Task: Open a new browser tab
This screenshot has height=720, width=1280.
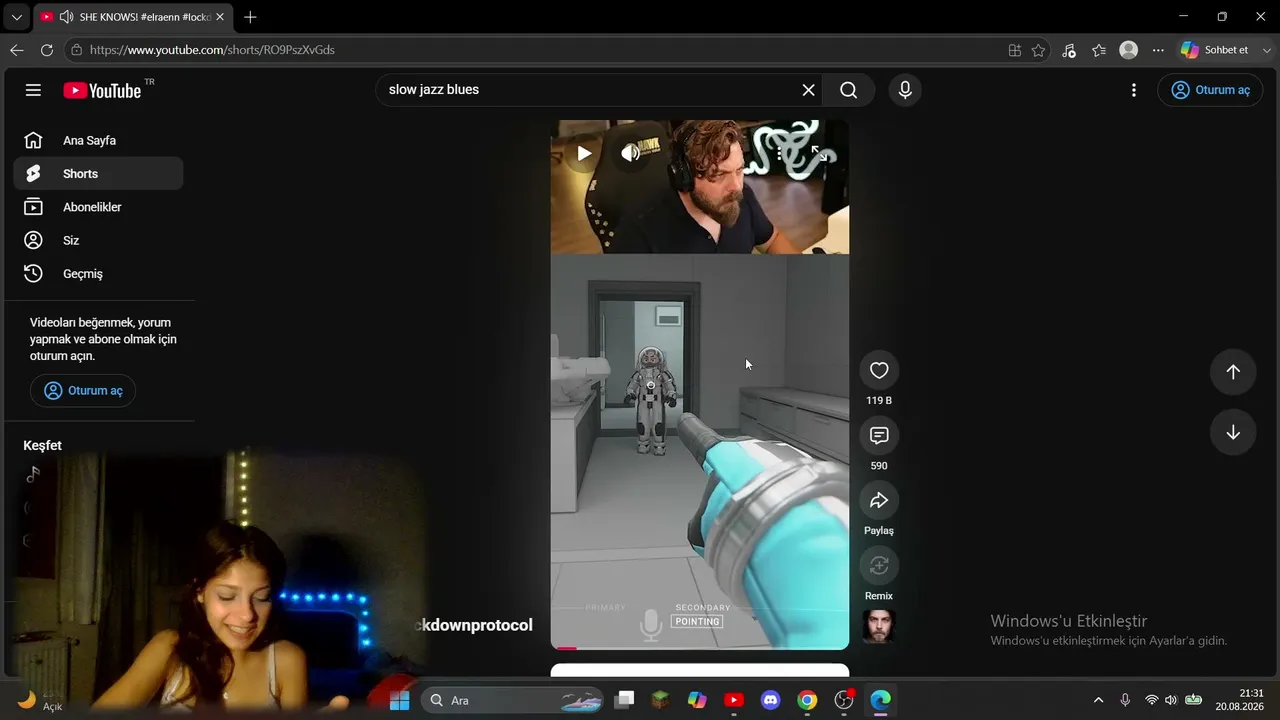Action: [x=250, y=17]
